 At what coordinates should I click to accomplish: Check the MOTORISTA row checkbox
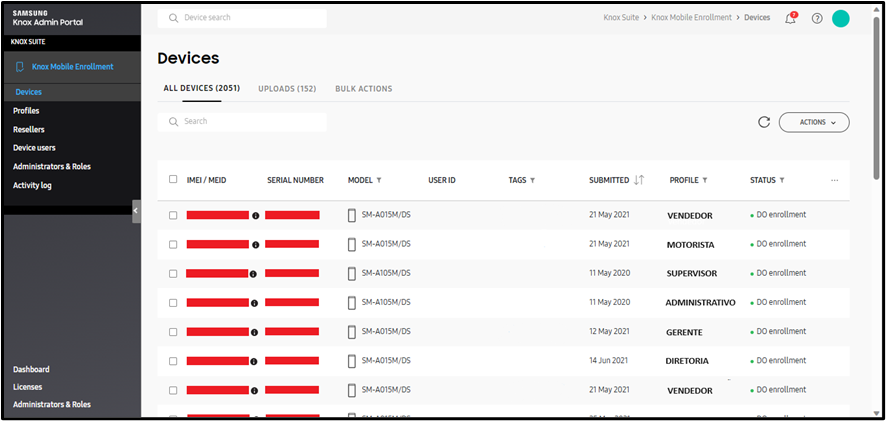[173, 245]
